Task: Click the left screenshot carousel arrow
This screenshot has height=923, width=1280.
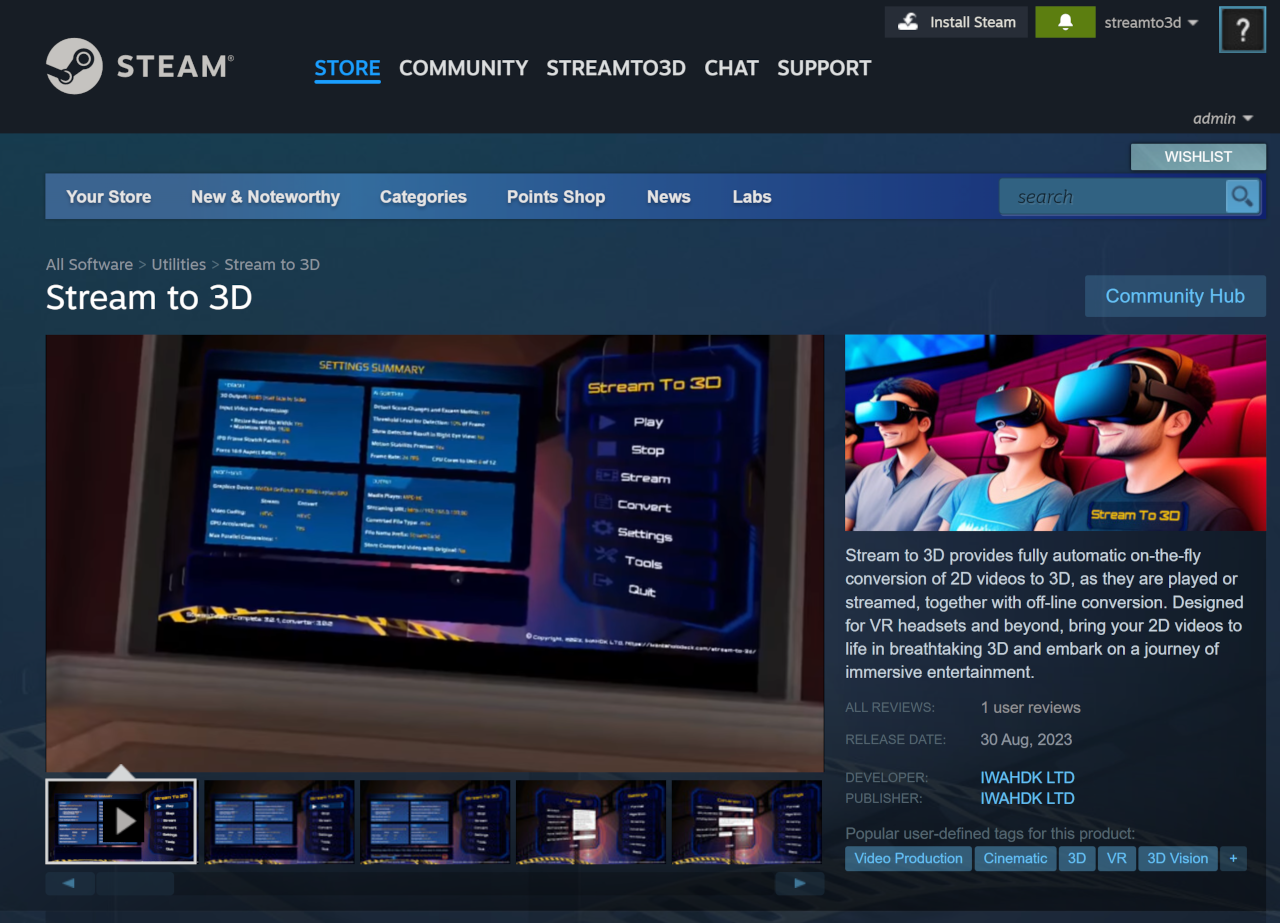Action: click(x=69, y=883)
